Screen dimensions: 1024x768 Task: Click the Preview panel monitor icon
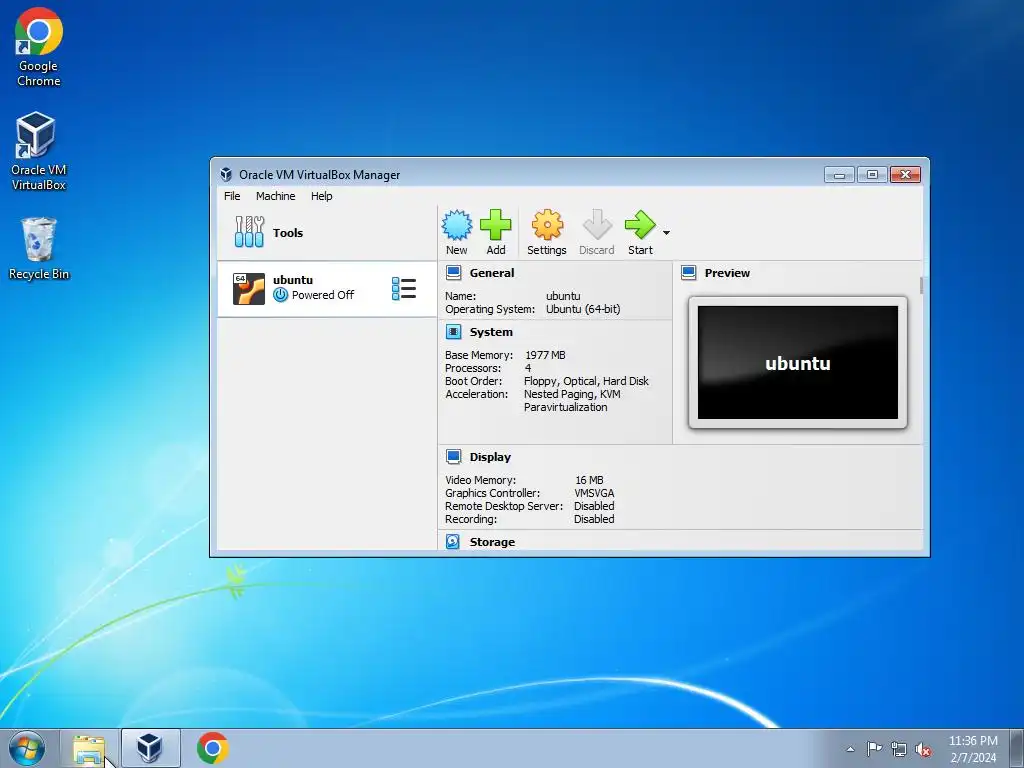[688, 273]
